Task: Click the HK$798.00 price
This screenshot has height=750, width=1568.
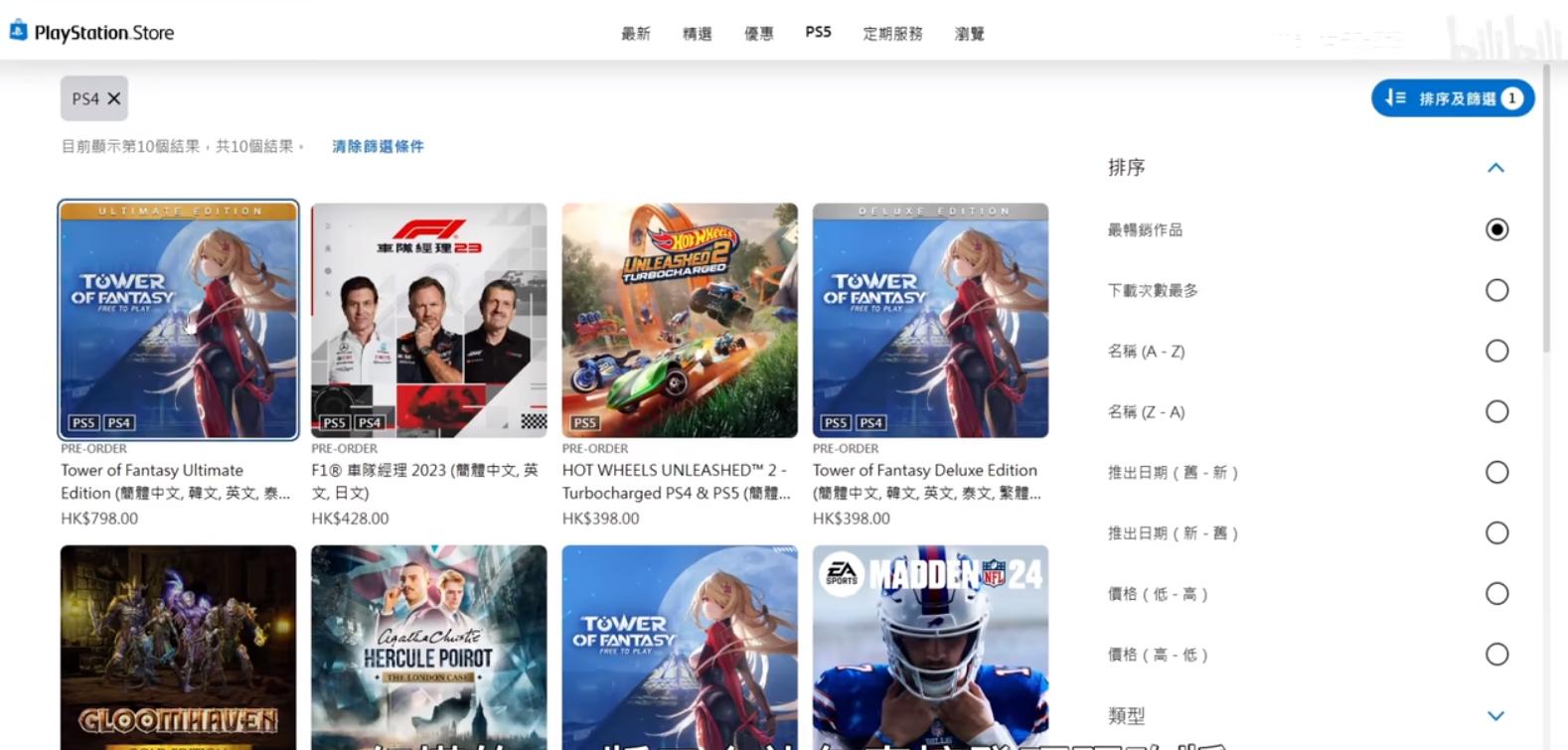Action: (99, 519)
